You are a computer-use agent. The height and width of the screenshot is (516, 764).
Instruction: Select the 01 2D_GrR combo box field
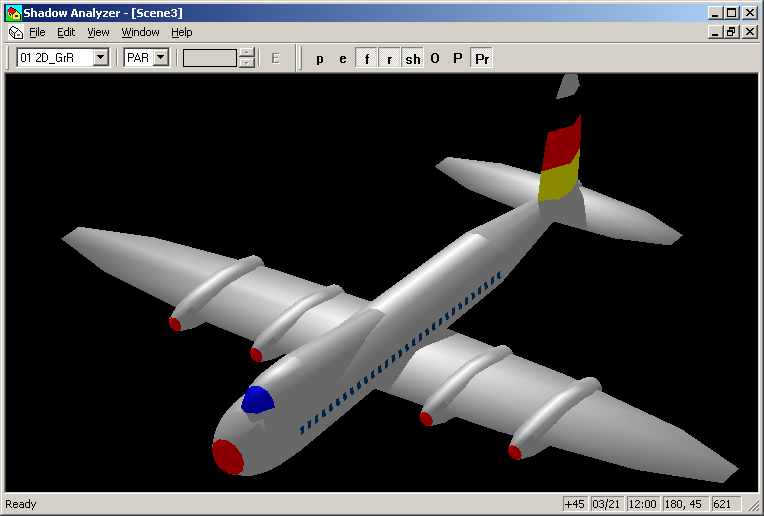click(62, 57)
